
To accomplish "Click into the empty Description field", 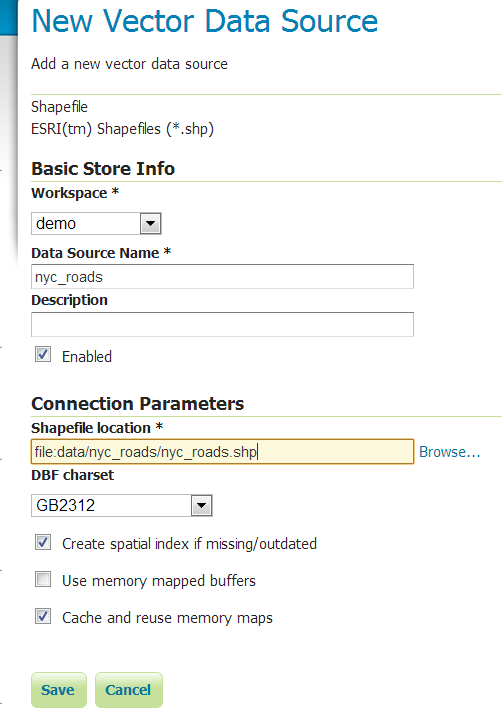I will pyautogui.click(x=222, y=325).
